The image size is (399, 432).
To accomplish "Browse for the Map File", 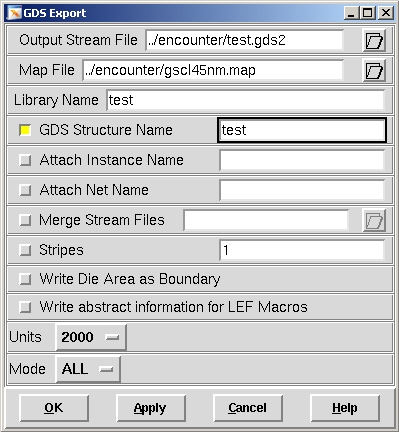I will coord(374,70).
